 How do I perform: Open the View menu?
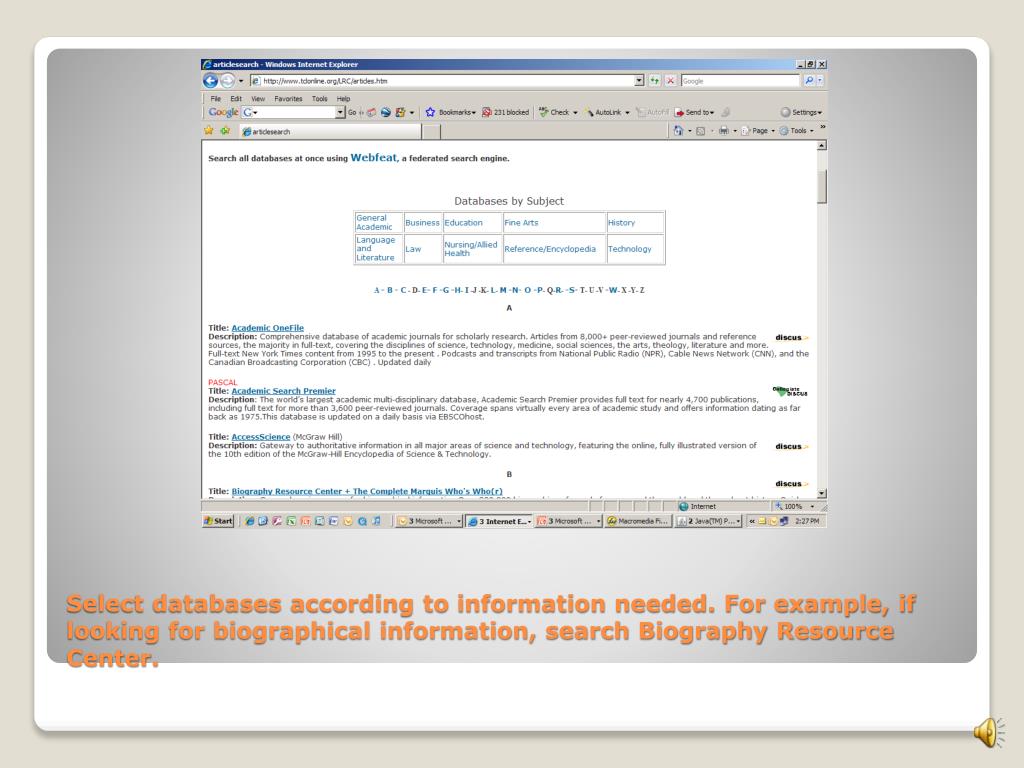click(x=258, y=99)
